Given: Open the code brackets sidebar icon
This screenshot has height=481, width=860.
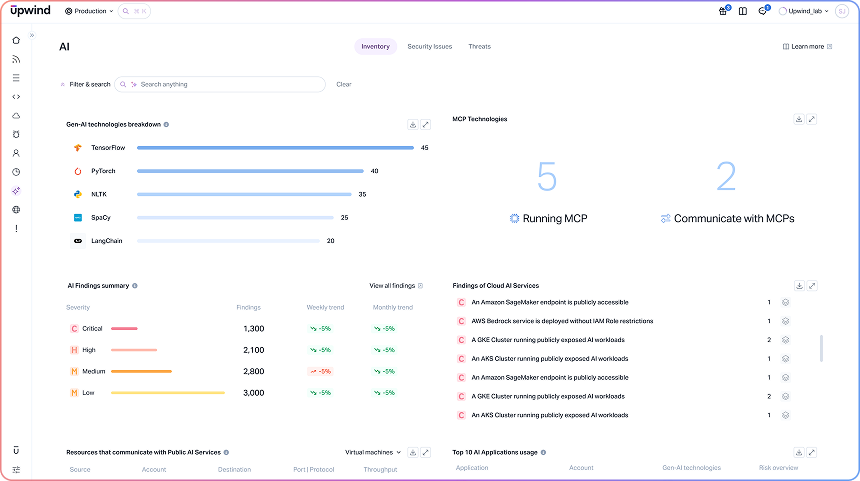Looking at the screenshot, I should [16, 97].
